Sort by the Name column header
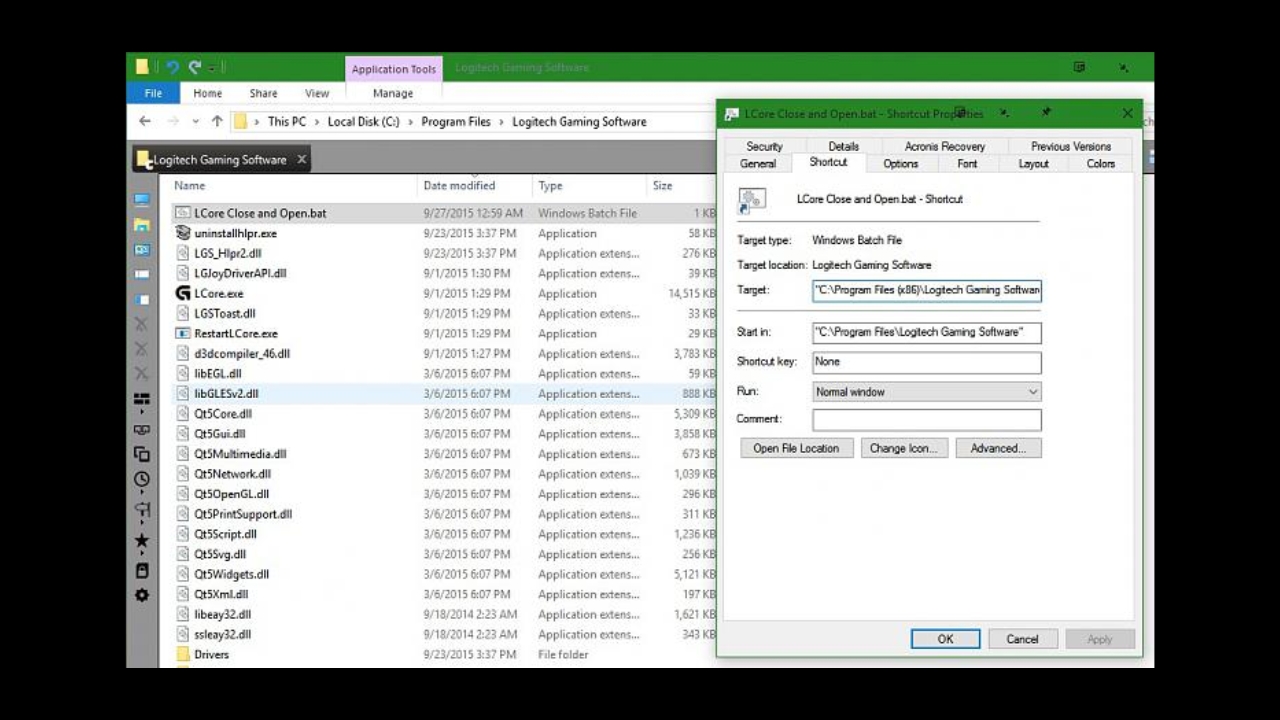This screenshot has height=720, width=1280. coord(189,185)
